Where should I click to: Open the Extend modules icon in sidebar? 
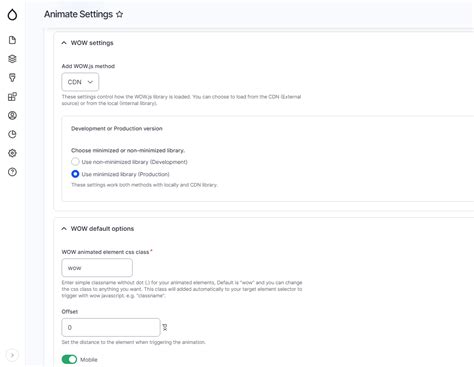12,97
